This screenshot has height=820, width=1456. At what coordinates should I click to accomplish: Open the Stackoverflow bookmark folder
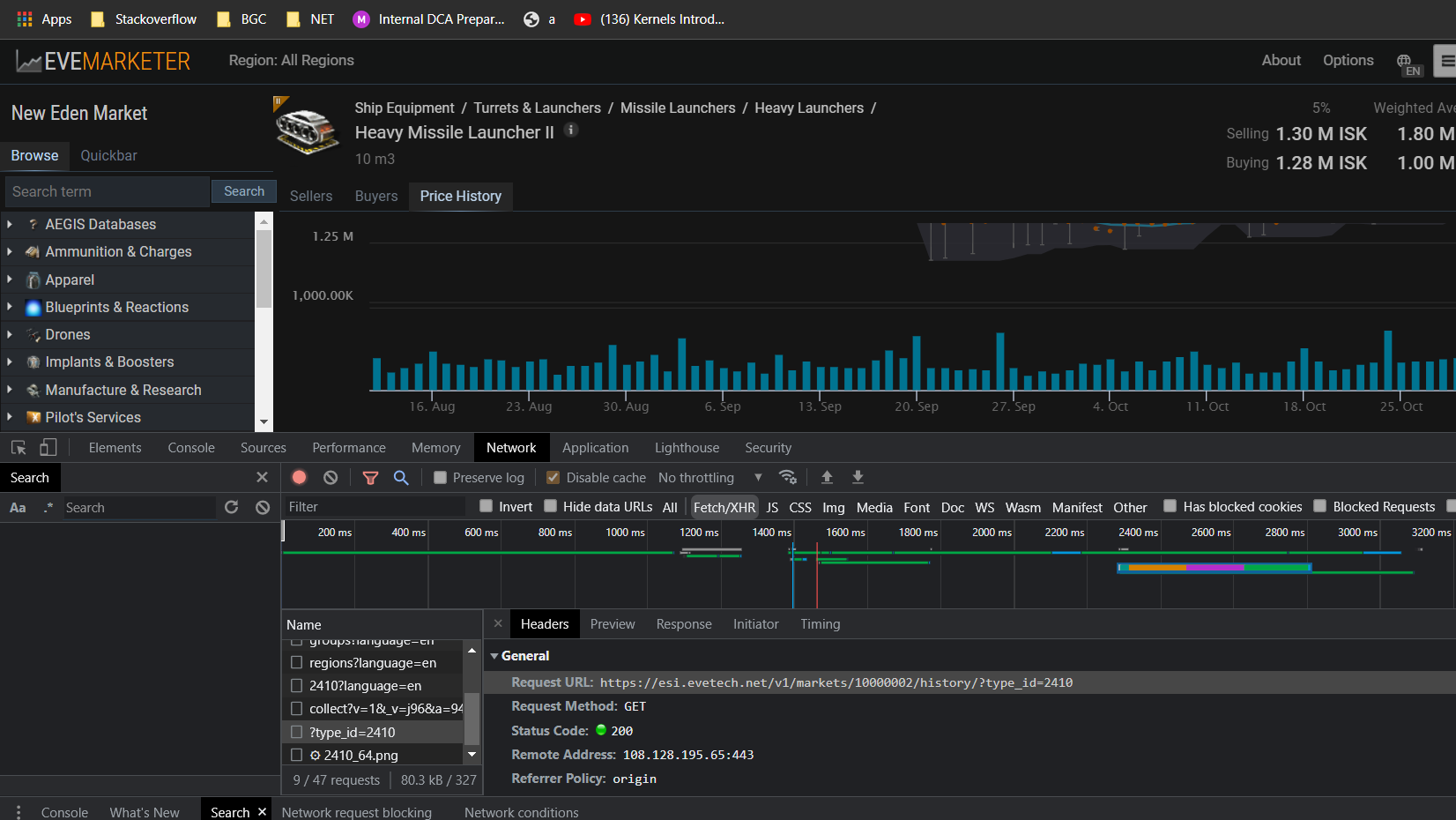[x=144, y=19]
